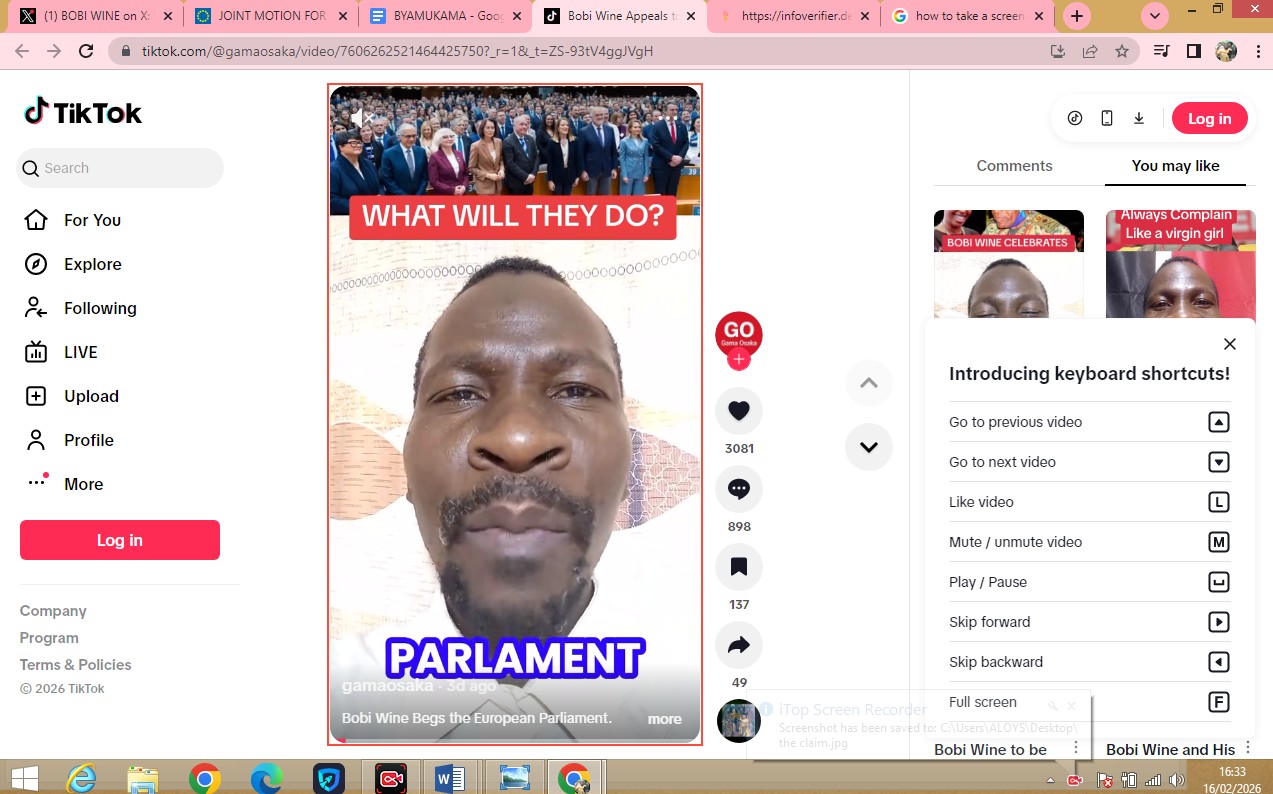Bookmark this page with the star icon
Screen dimensions: 1273x794
[1122, 51]
